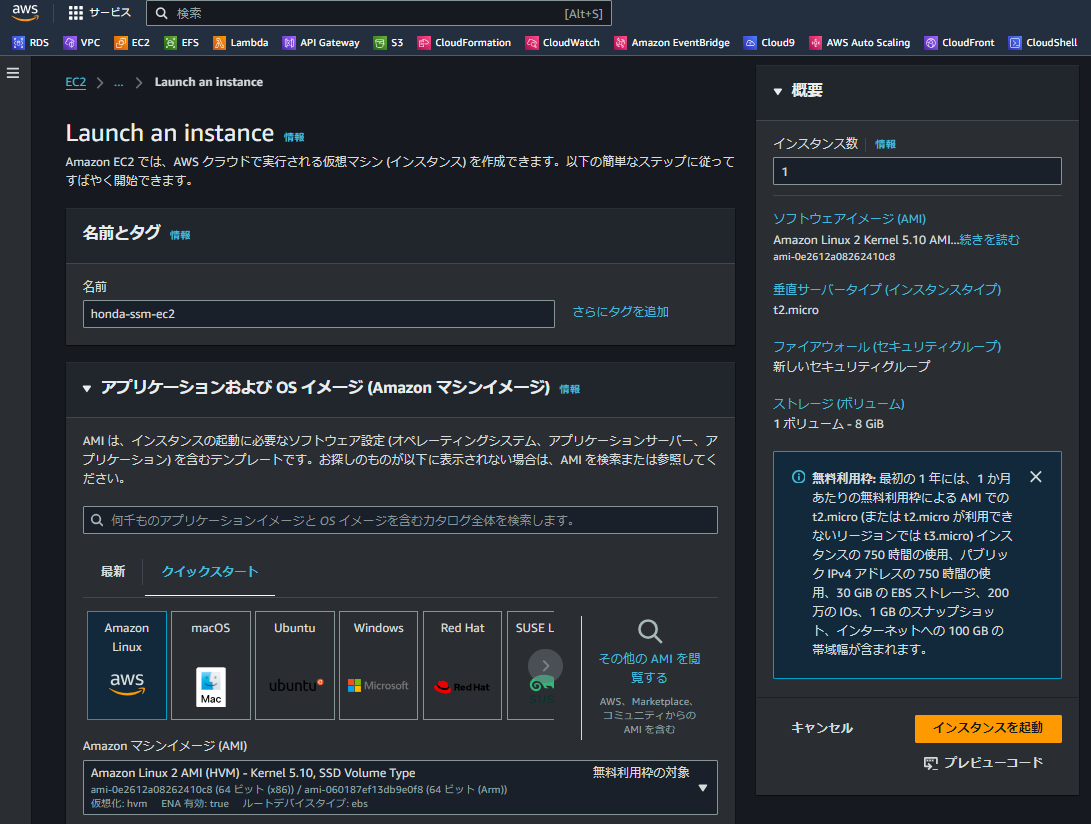Open the Cloud9 shortcut
The width and height of the screenshot is (1091, 824).
tap(770, 42)
